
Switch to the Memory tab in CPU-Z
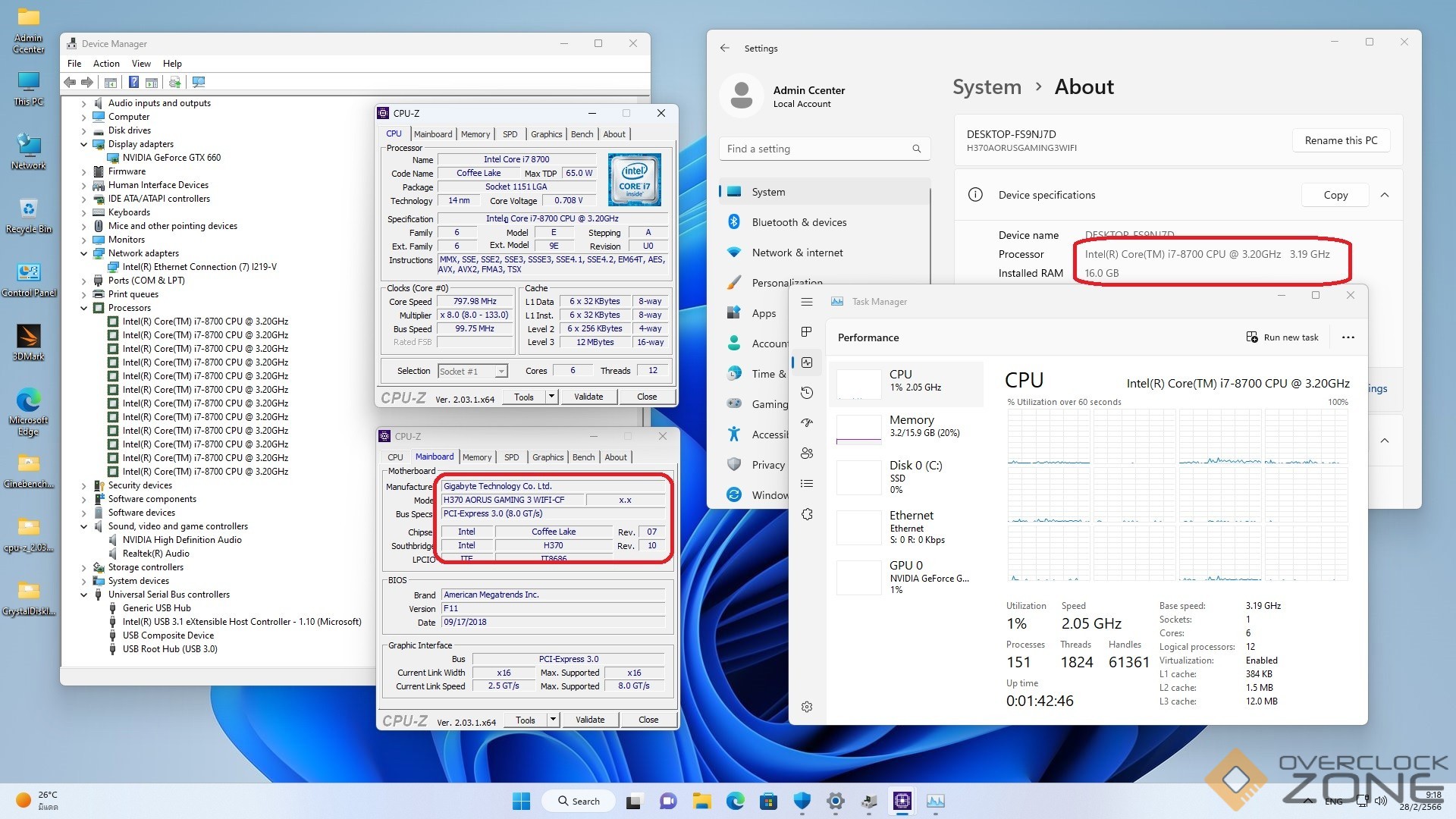[475, 134]
